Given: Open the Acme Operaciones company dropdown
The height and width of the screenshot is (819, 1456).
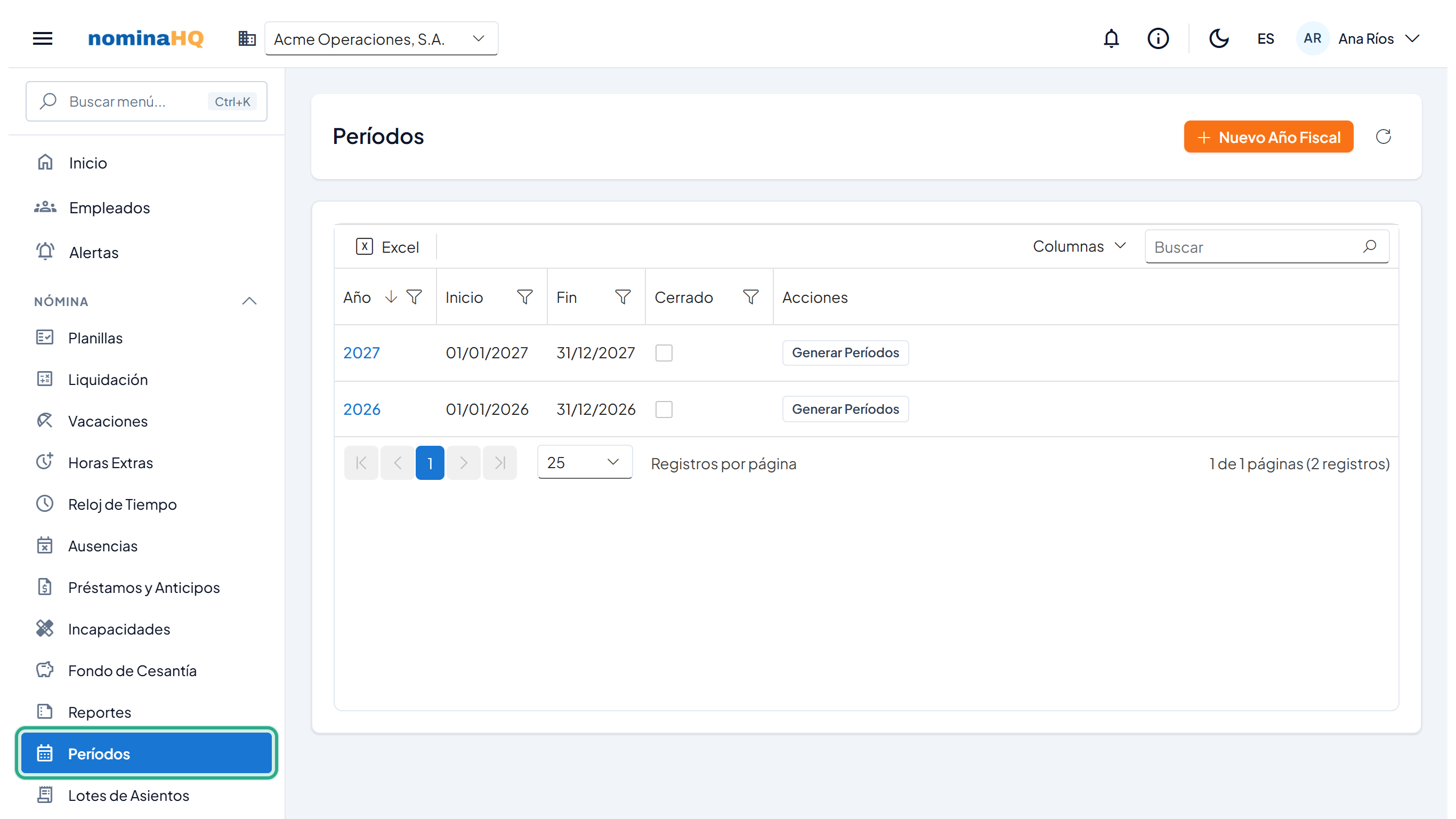Looking at the screenshot, I should [x=382, y=38].
